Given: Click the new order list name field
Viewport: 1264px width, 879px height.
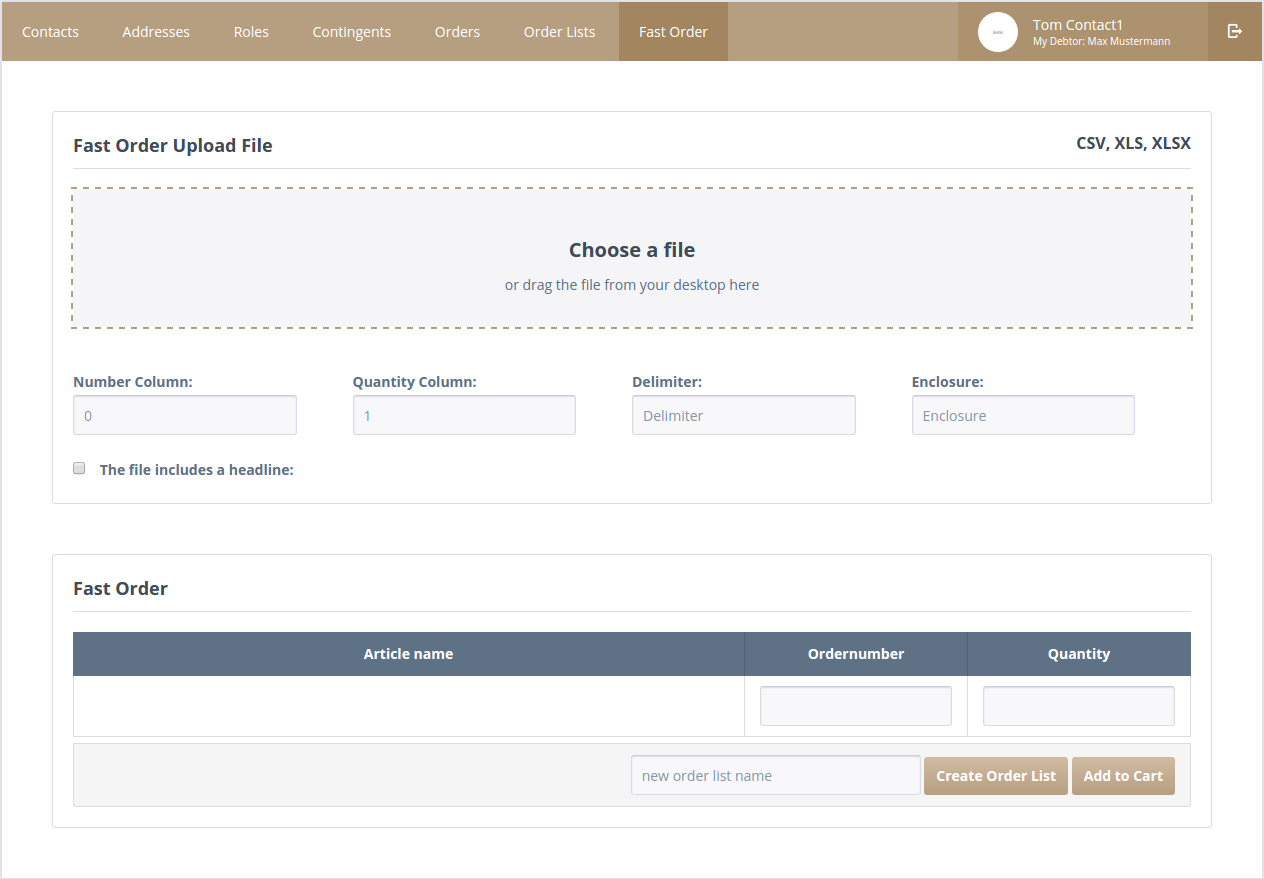Looking at the screenshot, I should 775,776.
